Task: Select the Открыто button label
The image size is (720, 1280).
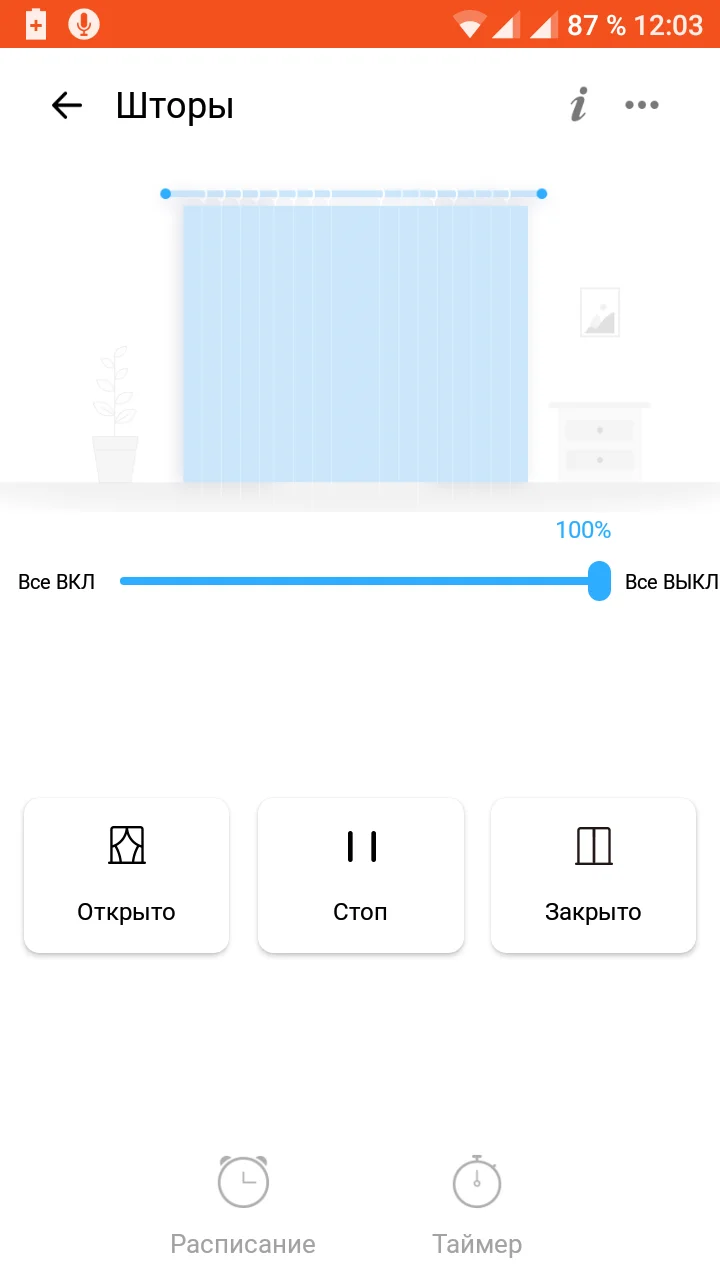Action: point(127,912)
